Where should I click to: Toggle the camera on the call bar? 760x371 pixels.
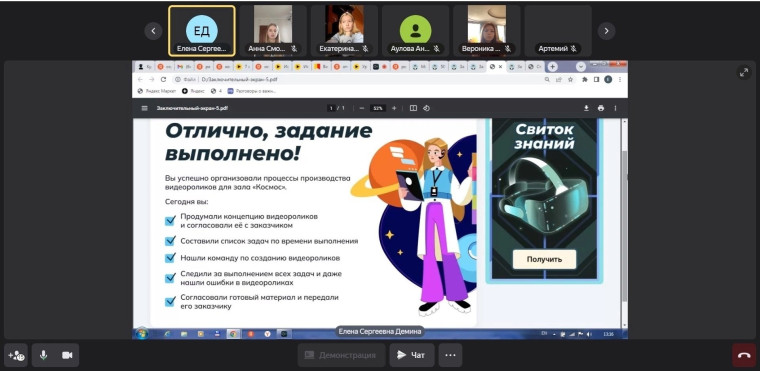point(67,355)
